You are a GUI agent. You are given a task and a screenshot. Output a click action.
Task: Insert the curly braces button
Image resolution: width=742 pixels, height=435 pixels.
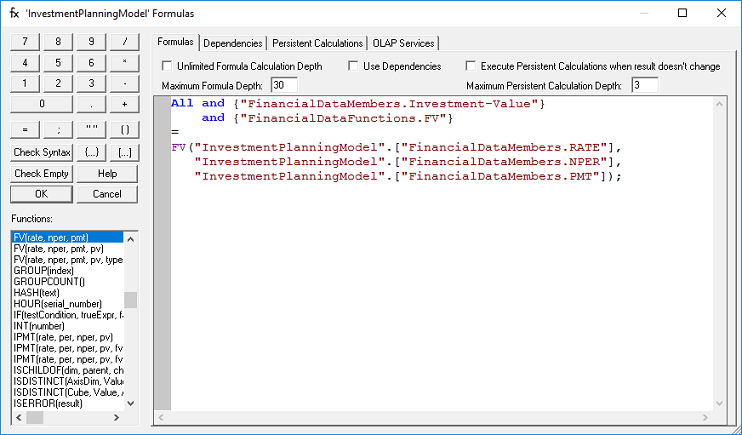tap(91, 152)
